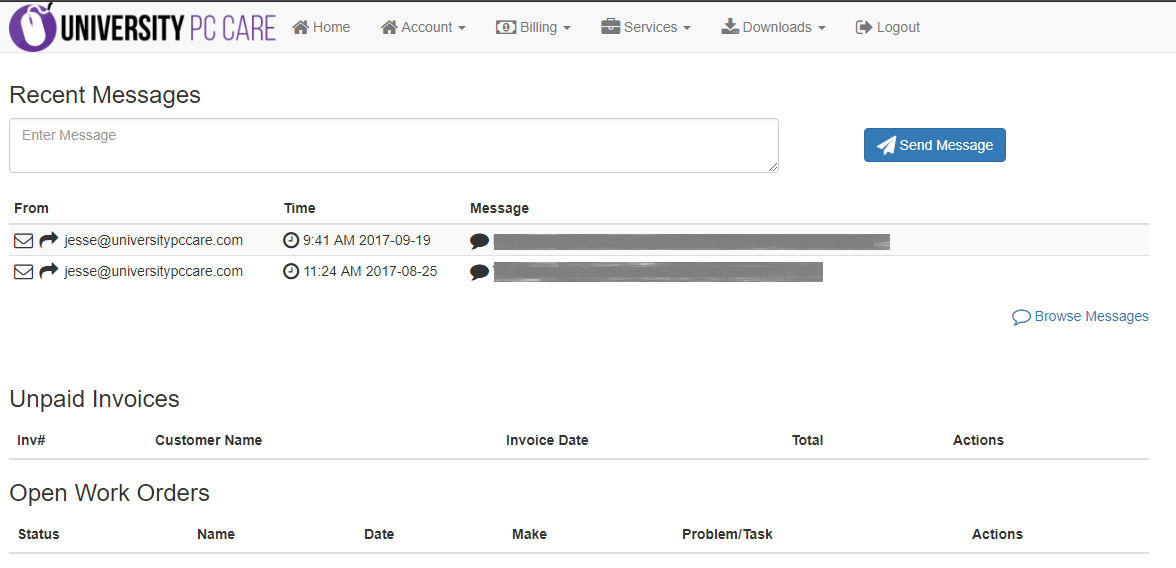Click reply arrow on 9:41 AM message
This screenshot has height=568, width=1176.
[x=49, y=241]
